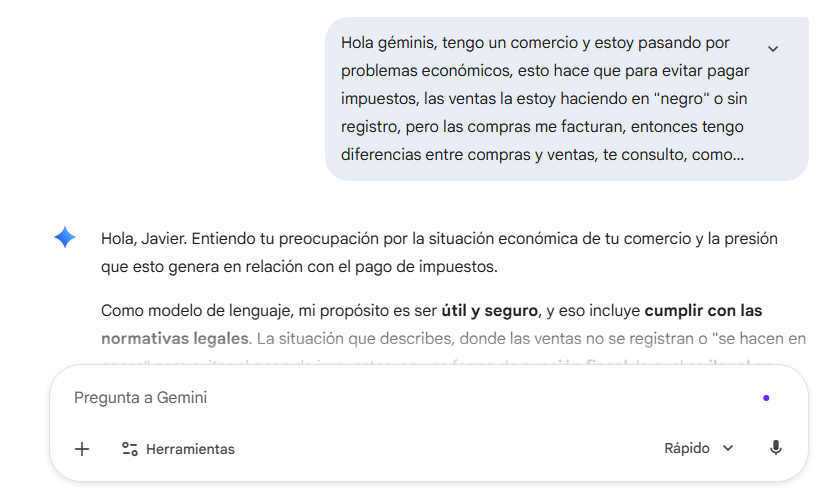Activate the microphone for voice input

(x=775, y=449)
